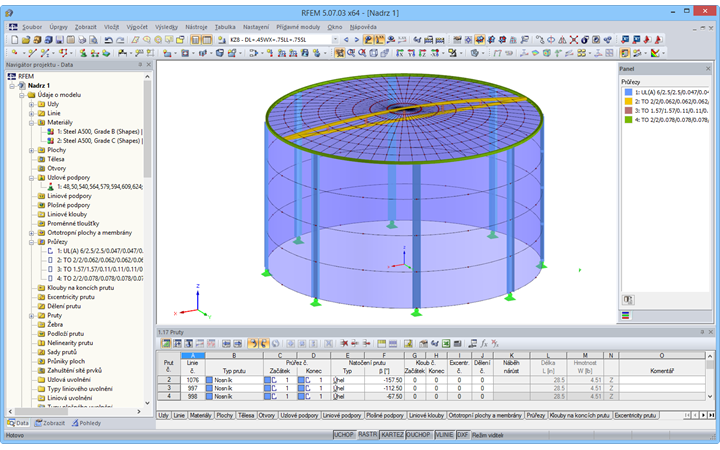Viewport: 720px width, 450px height.
Task: Click the red X delete results icon in top toolbar
Action: [574, 40]
